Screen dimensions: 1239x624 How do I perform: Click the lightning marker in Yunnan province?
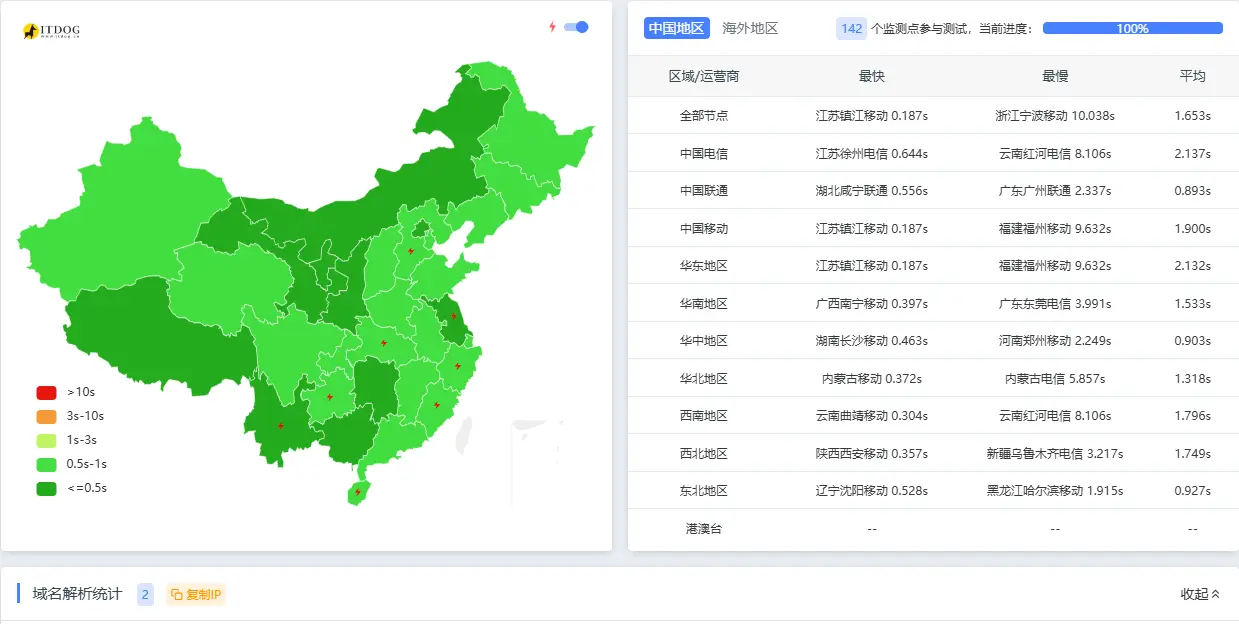pos(280,426)
